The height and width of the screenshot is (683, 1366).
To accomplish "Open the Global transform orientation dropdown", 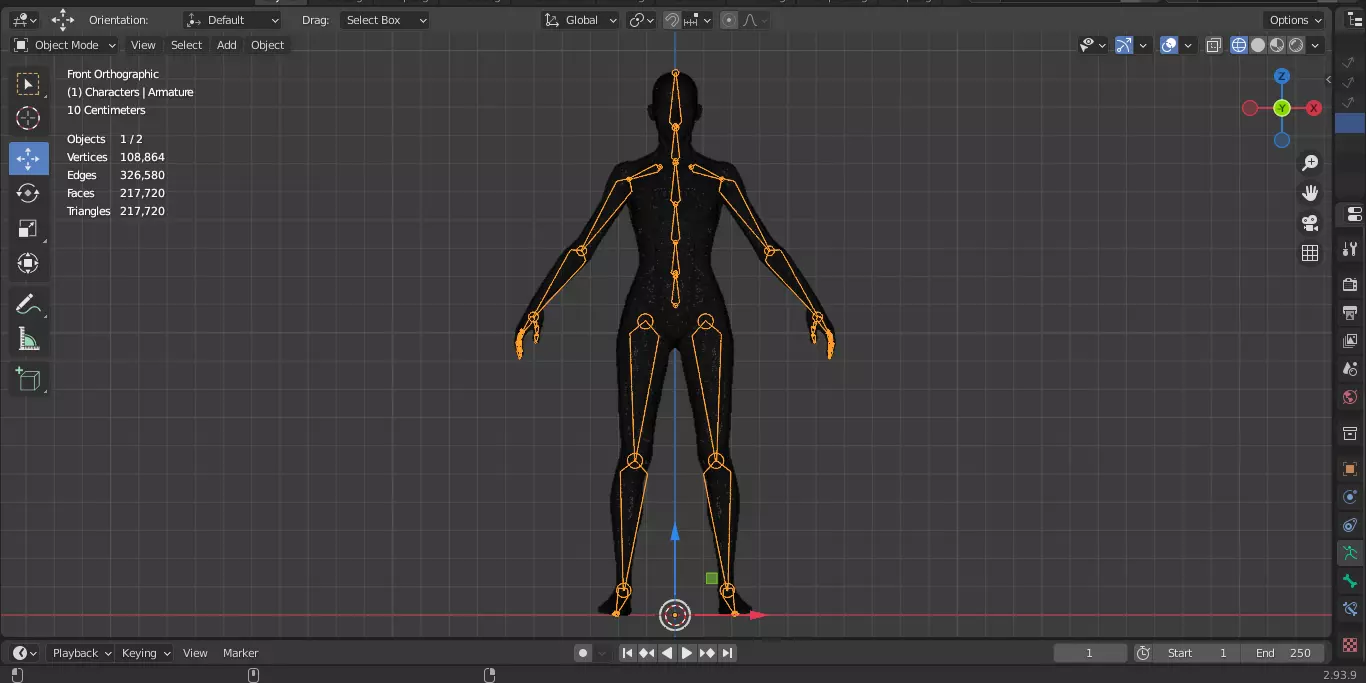I will point(580,20).
